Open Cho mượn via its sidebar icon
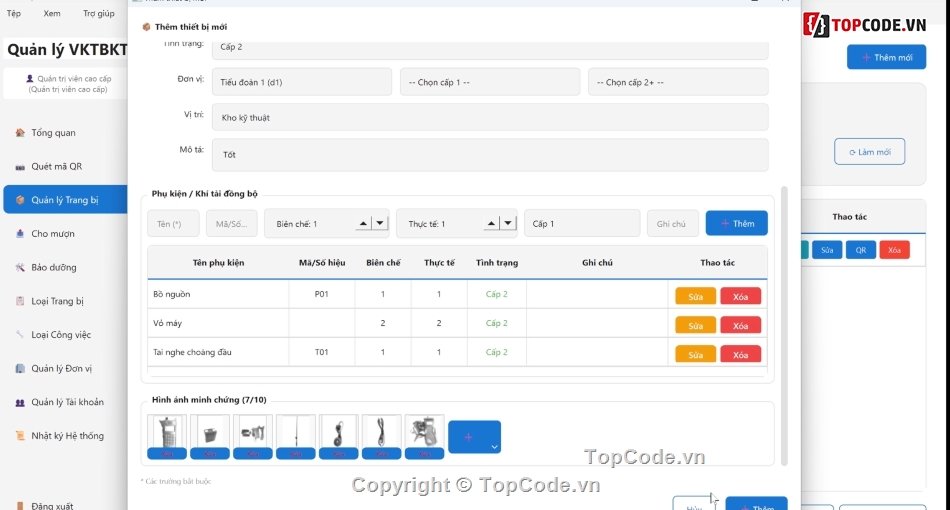The height and width of the screenshot is (510, 950). point(20,234)
